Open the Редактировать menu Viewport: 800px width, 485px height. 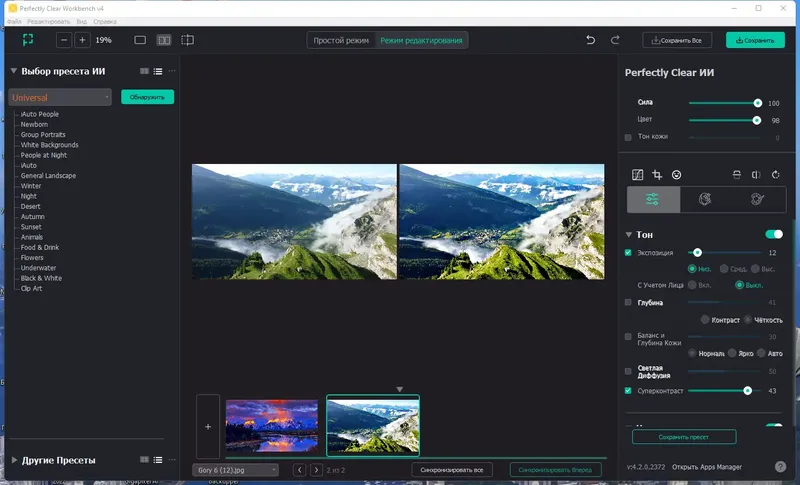click(49, 20)
